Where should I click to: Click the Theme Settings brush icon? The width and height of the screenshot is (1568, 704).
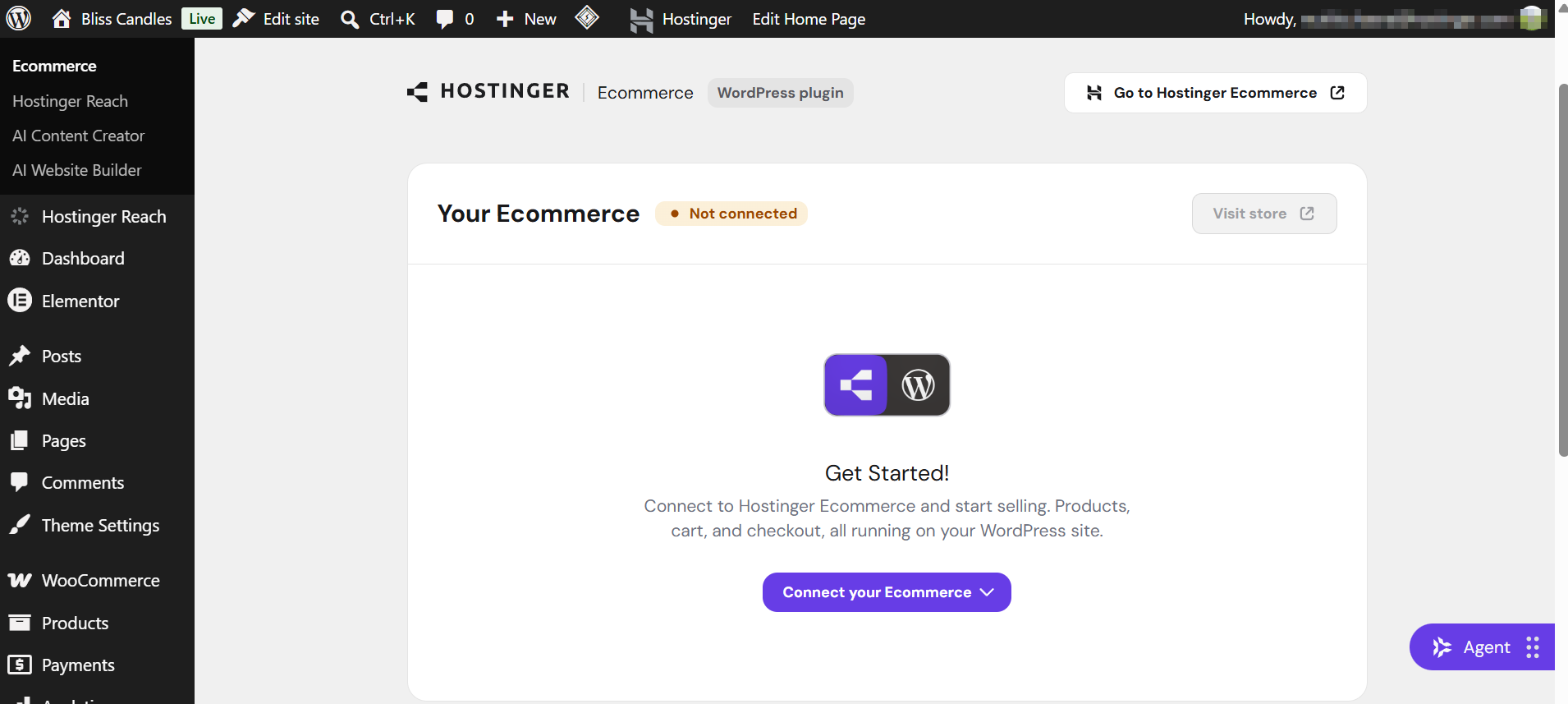20,525
